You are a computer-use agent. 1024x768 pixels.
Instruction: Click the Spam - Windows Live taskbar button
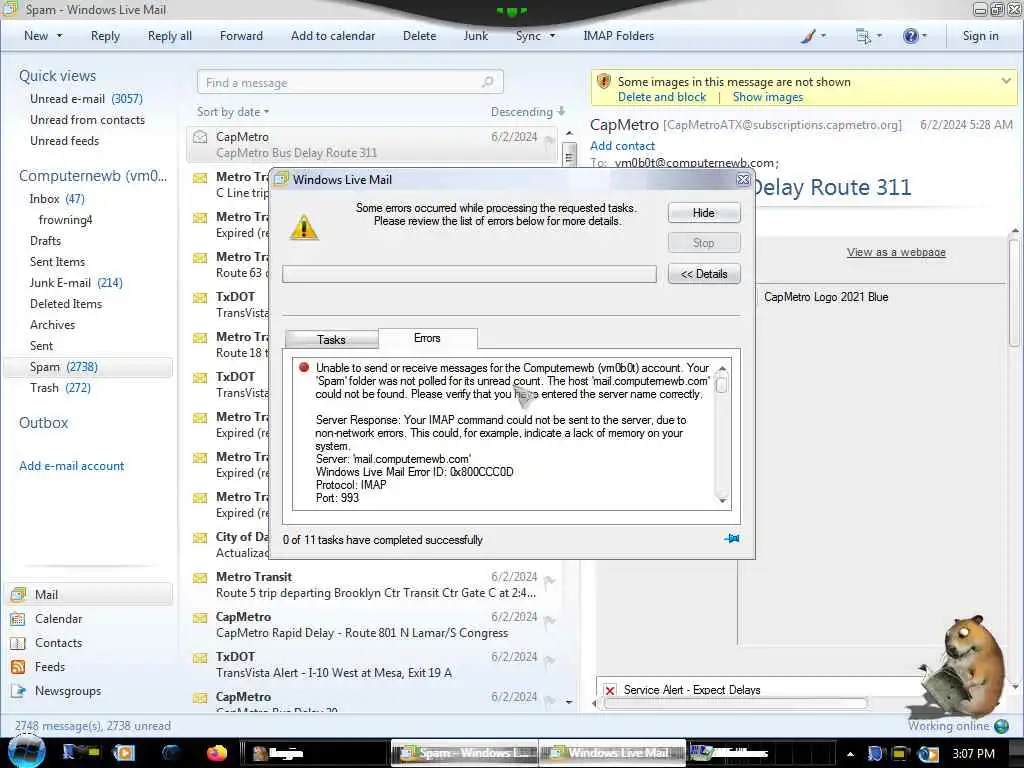click(464, 753)
